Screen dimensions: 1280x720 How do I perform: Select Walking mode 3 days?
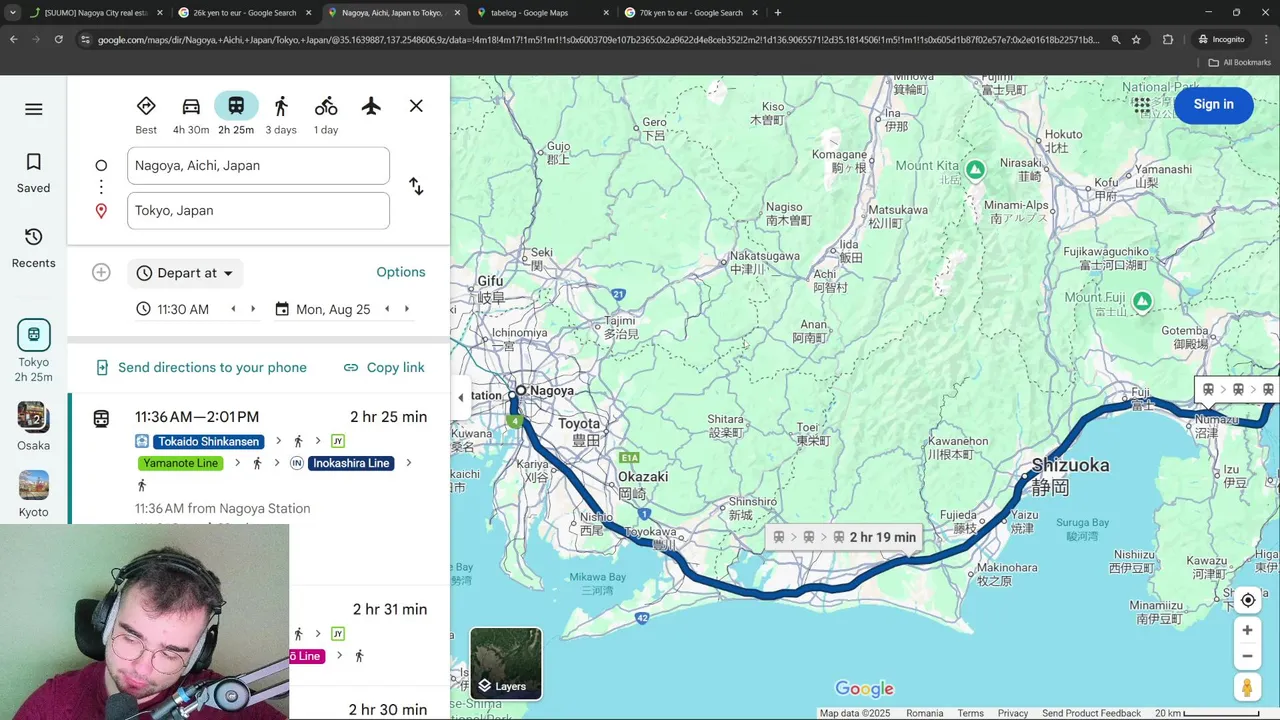click(x=281, y=115)
